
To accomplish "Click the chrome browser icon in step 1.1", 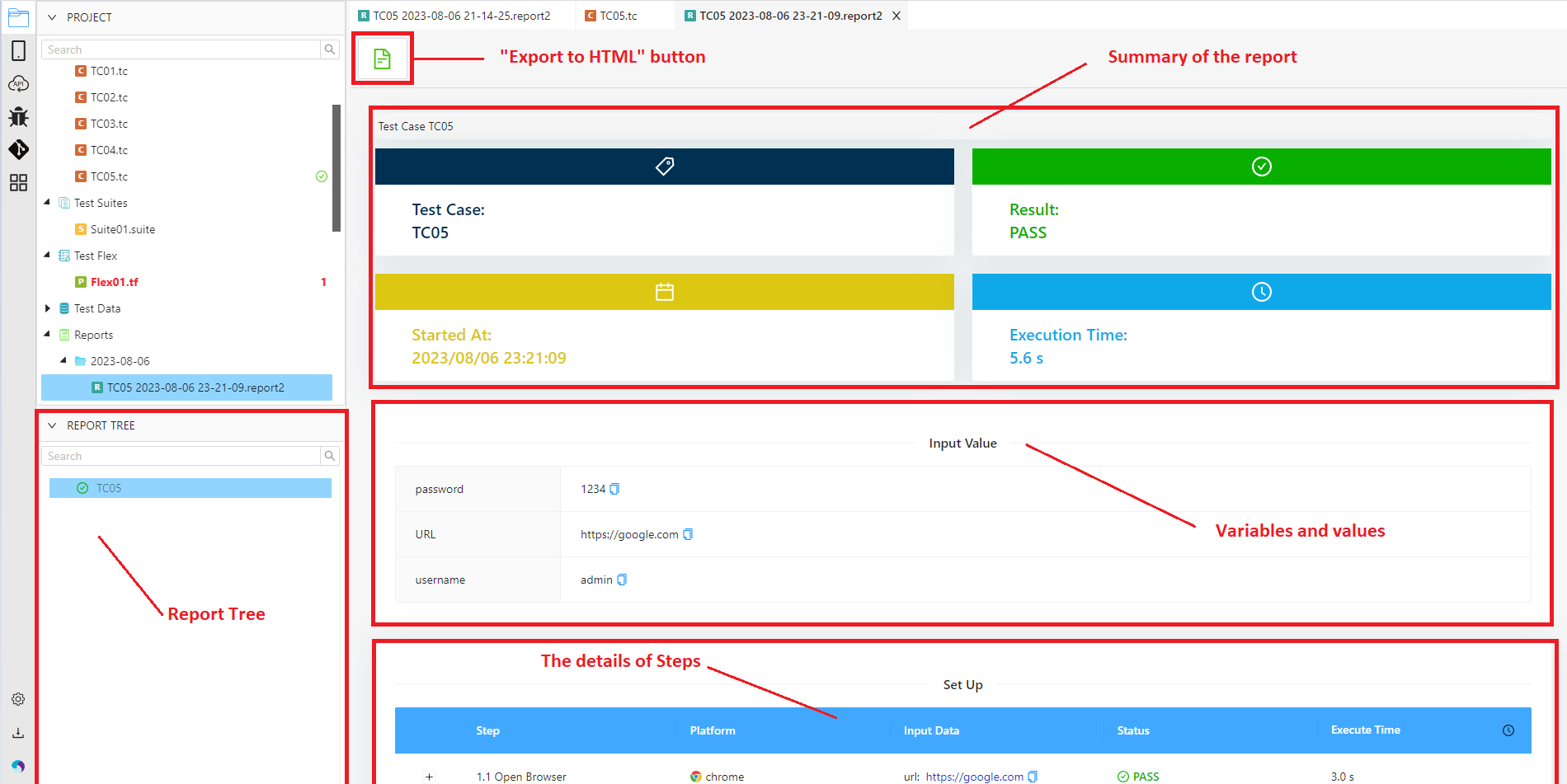I will tap(696, 777).
